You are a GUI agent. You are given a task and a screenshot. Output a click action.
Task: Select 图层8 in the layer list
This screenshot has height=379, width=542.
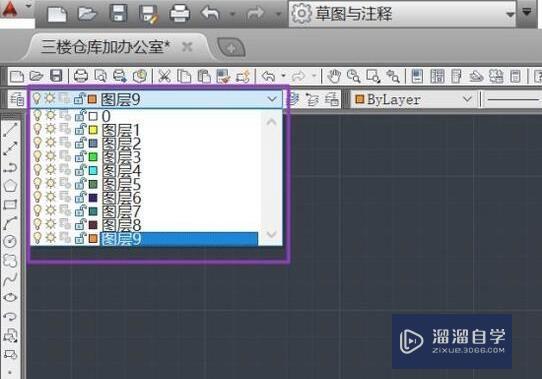click(144, 225)
